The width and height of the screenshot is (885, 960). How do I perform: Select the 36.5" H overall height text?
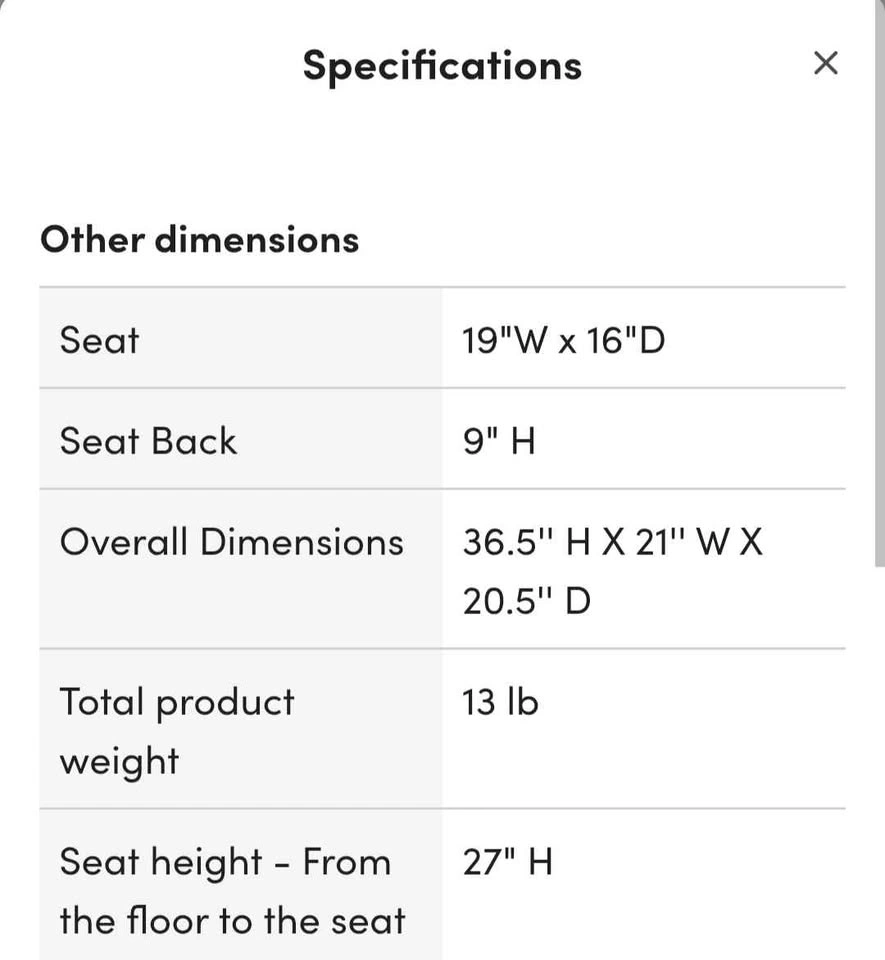527,542
